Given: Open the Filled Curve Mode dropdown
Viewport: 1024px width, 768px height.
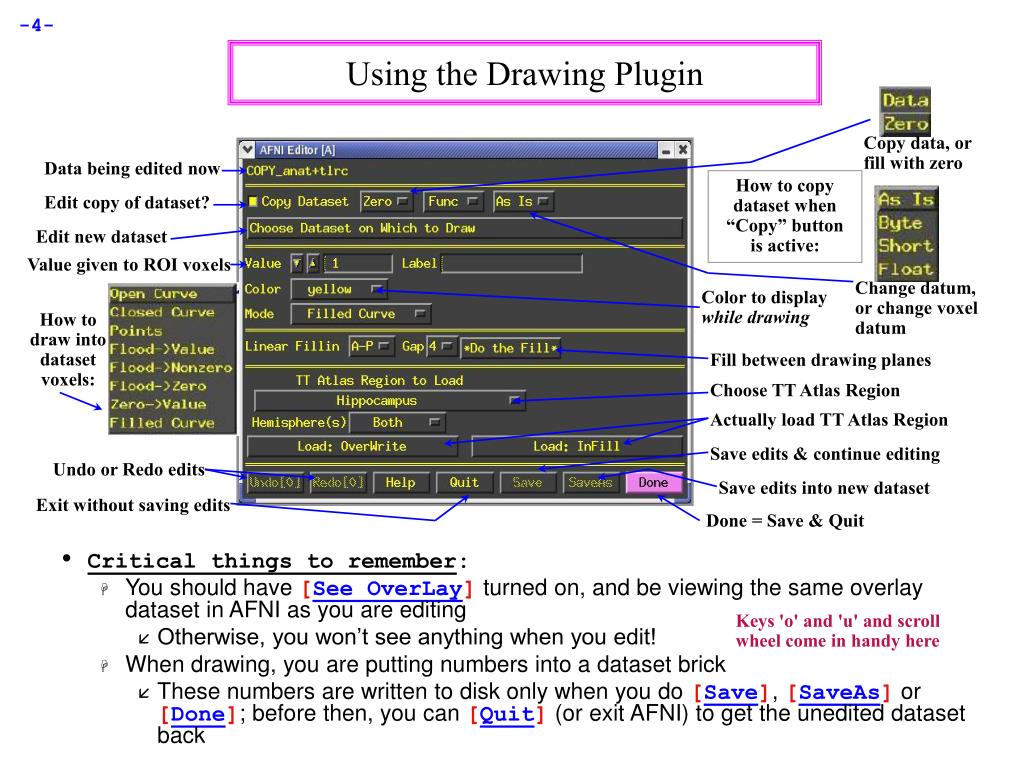Looking at the screenshot, I should (x=360, y=314).
